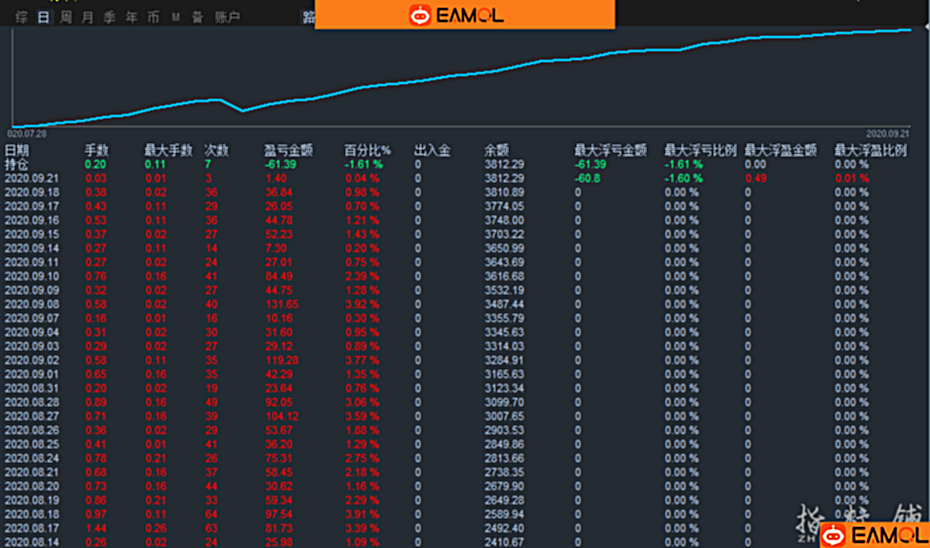The image size is (930, 548).
Task: Click the 104.12 profit value
Action: tap(282, 416)
